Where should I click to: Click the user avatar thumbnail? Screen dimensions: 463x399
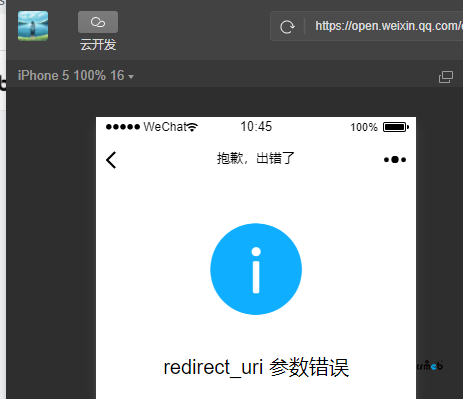(33, 26)
